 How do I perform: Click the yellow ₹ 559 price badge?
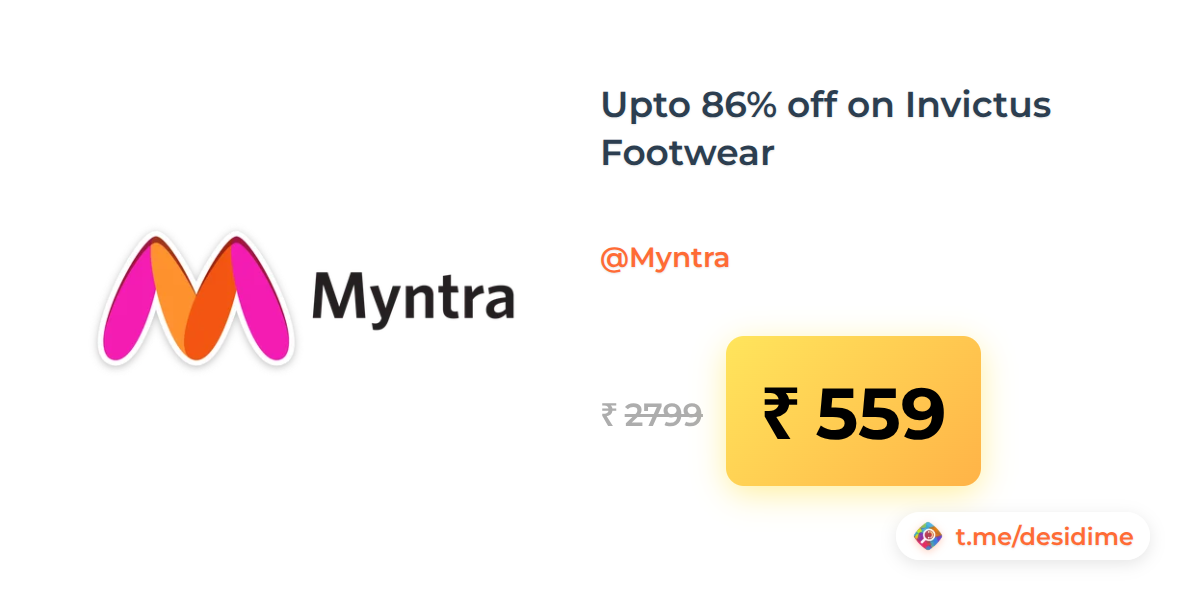coord(853,411)
